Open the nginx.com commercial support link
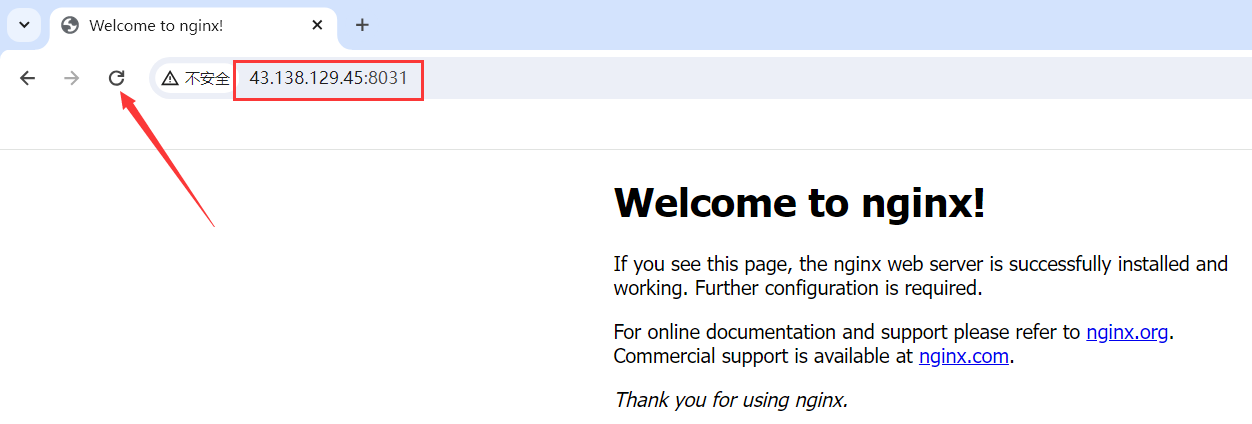The width and height of the screenshot is (1252, 424). [964, 356]
